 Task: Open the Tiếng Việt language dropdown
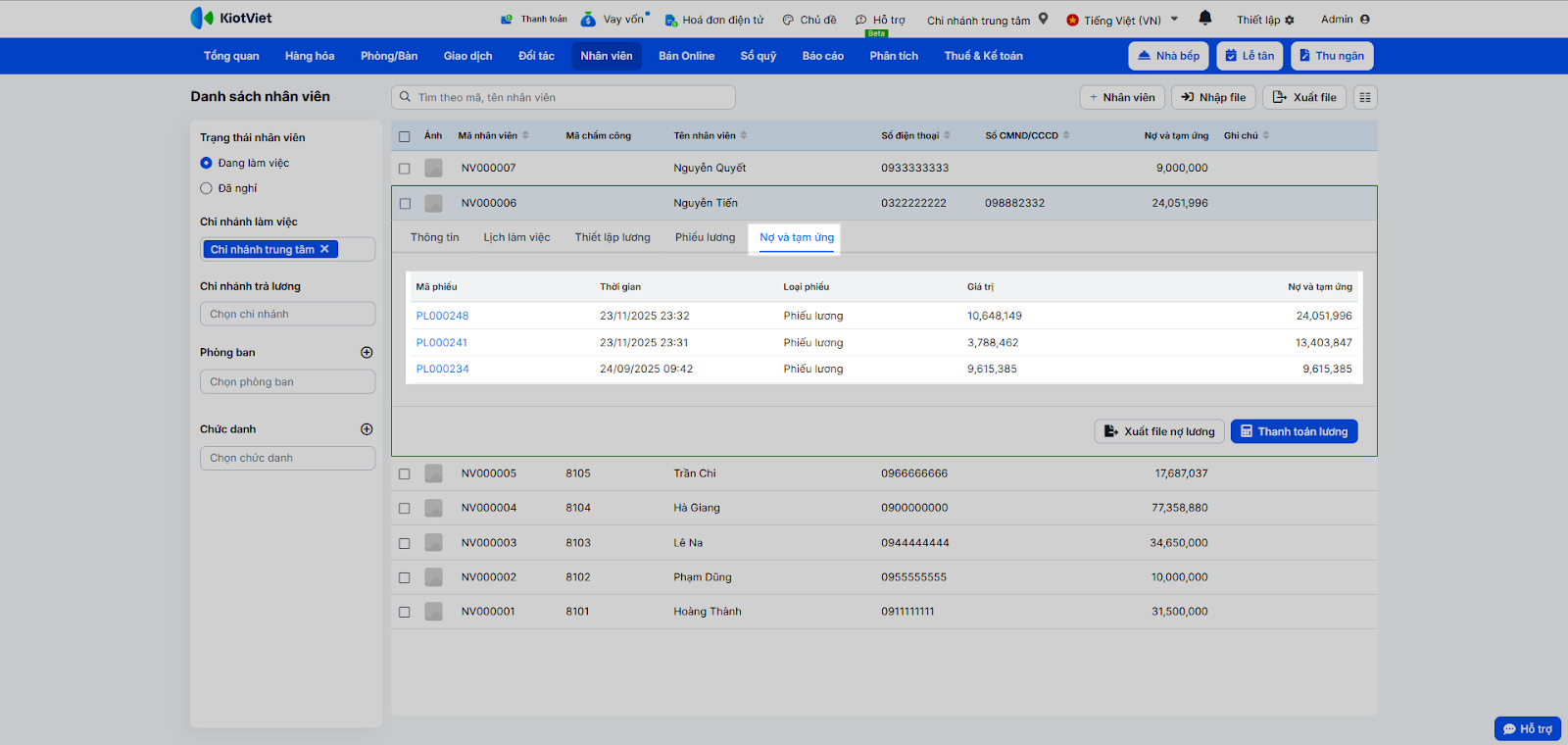(1122, 20)
